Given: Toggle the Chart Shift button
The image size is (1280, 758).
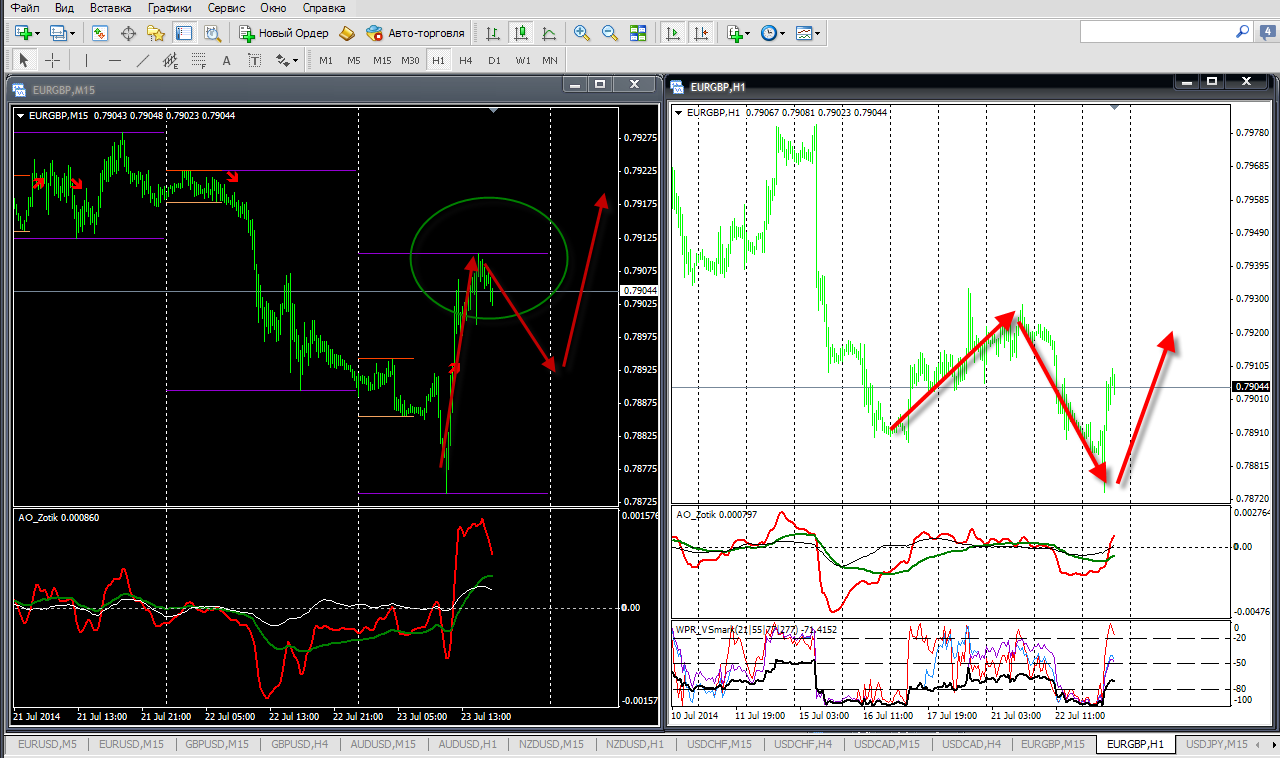Looking at the screenshot, I should click(x=701, y=33).
